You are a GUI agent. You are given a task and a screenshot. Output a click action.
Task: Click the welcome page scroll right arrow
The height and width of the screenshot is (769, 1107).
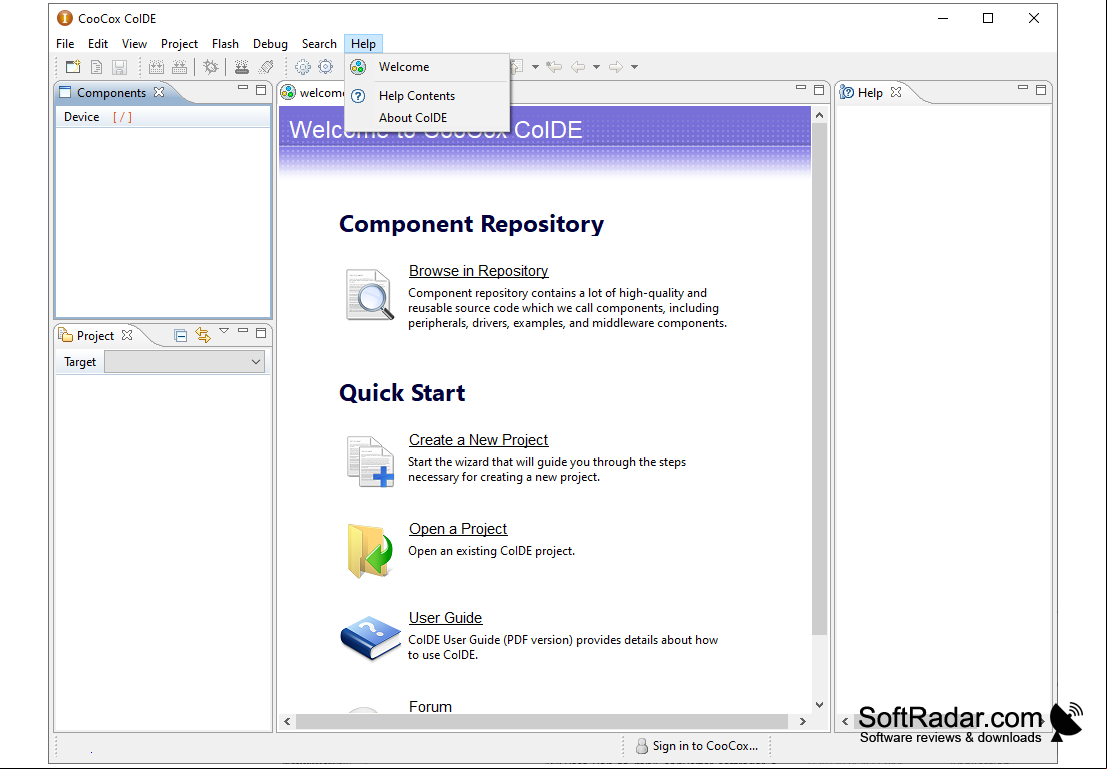(803, 722)
